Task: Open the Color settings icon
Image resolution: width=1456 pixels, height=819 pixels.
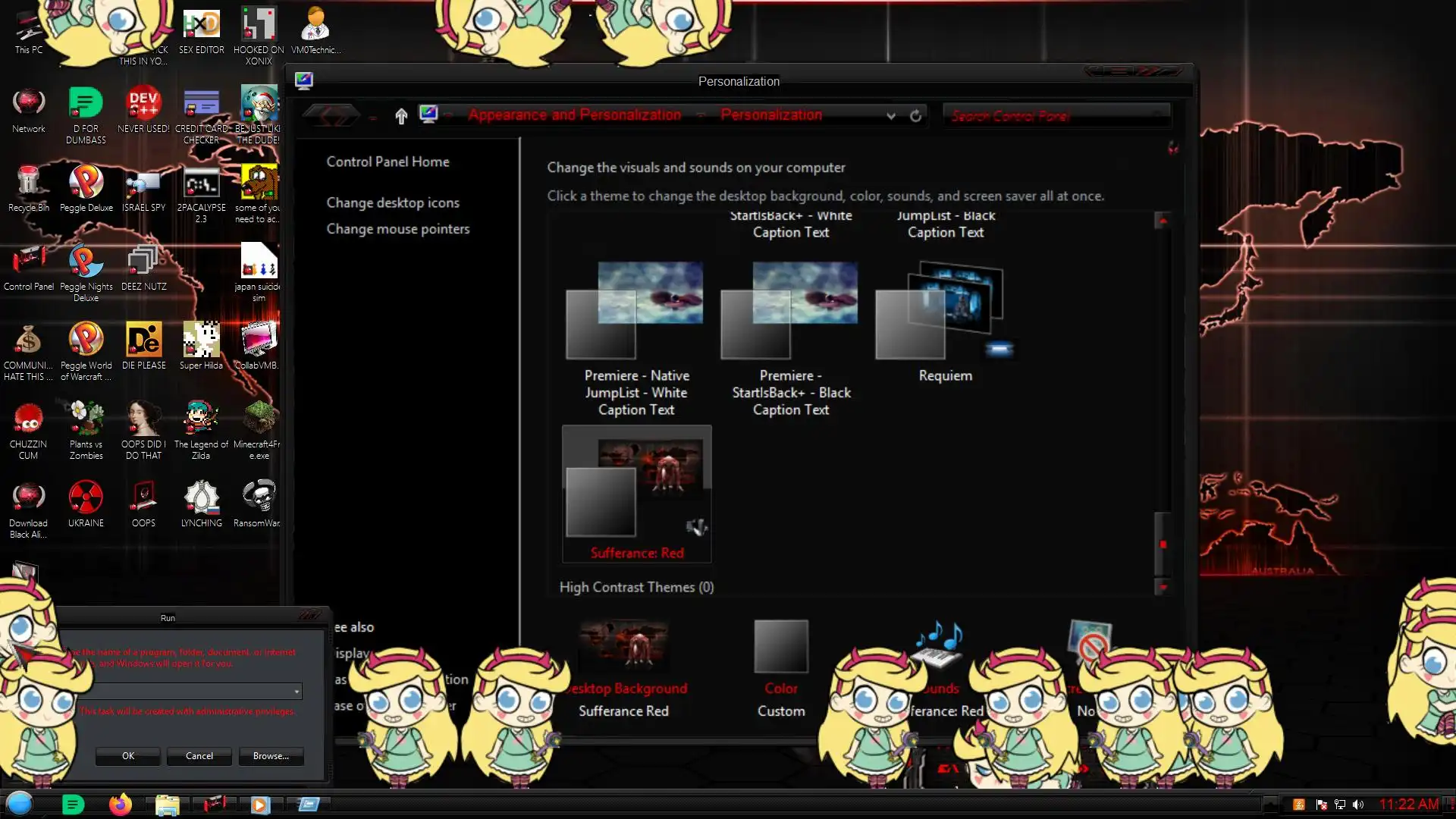Action: coord(781,646)
